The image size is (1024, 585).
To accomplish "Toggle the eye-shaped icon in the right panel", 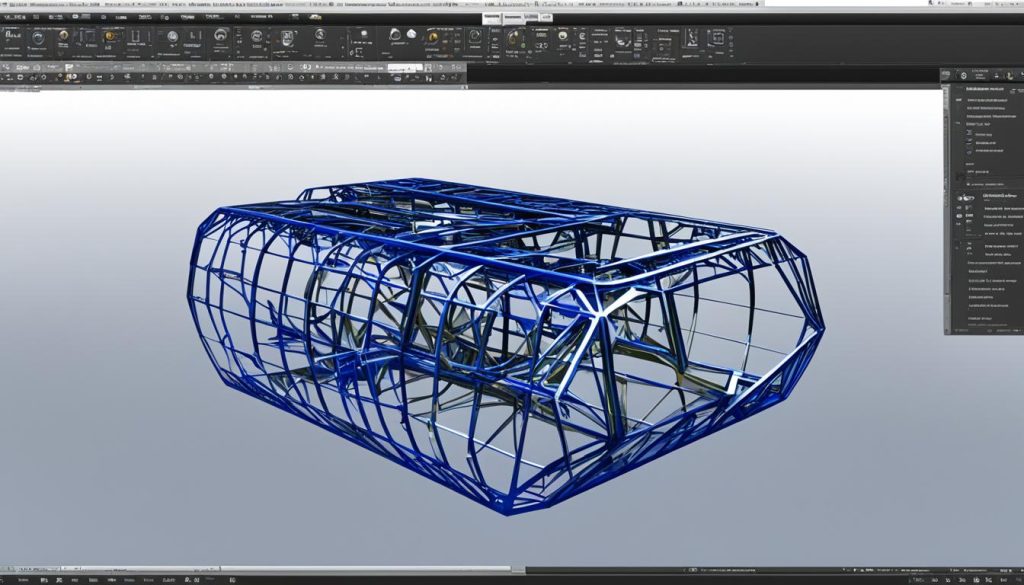I will [966, 197].
